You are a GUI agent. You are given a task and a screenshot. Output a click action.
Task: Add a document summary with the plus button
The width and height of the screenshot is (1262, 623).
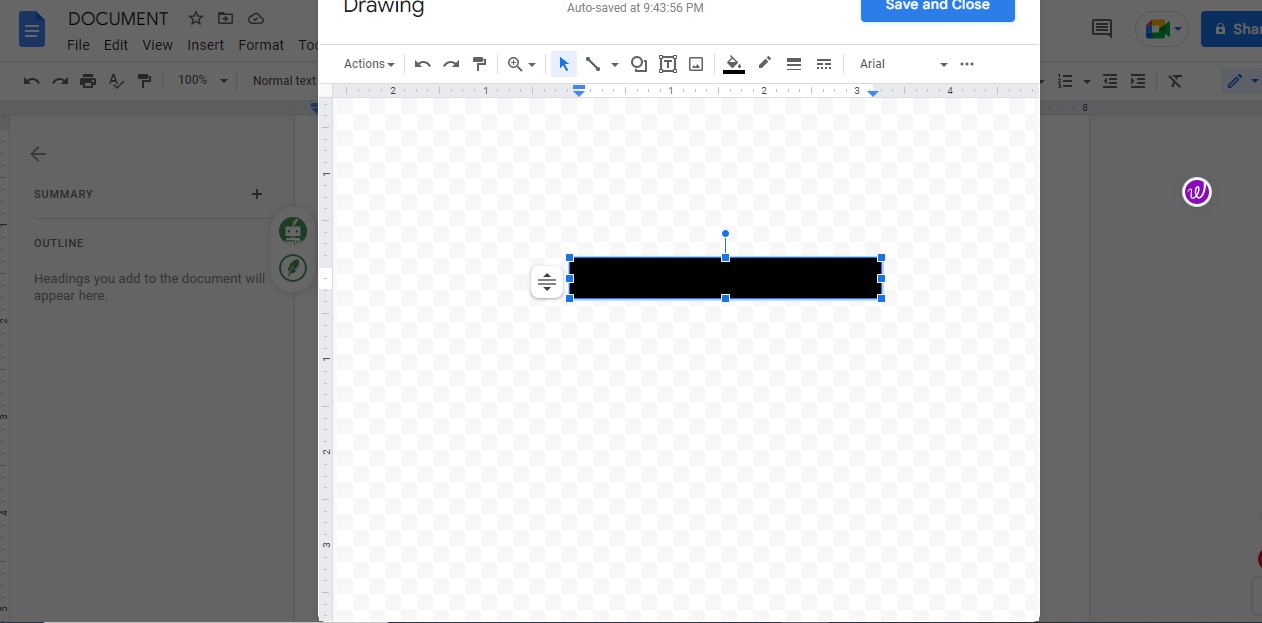click(x=256, y=193)
